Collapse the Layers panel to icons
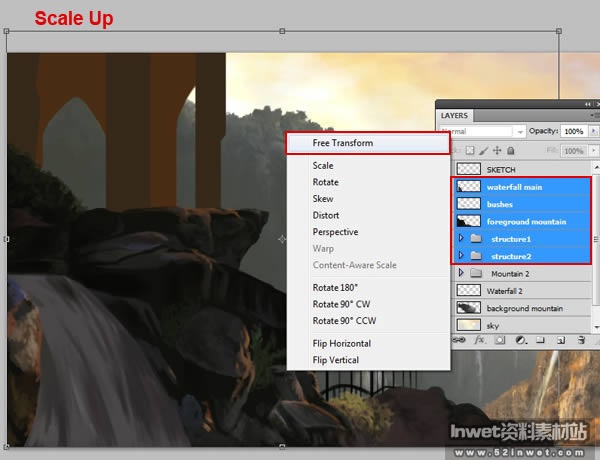This screenshot has height=460, width=600. tap(588, 104)
